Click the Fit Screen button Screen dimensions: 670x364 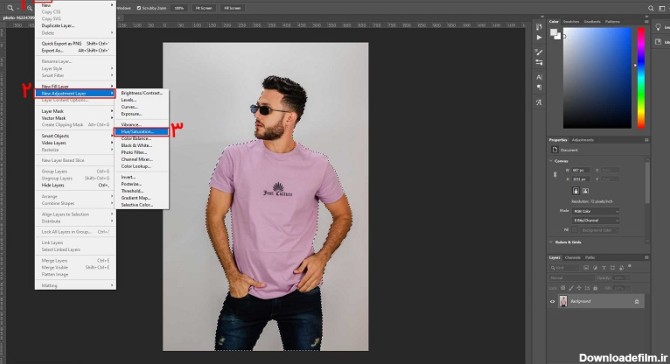[203, 8]
